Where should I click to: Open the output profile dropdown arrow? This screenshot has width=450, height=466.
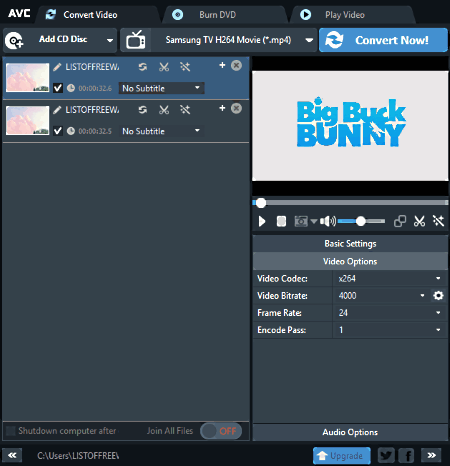point(309,40)
